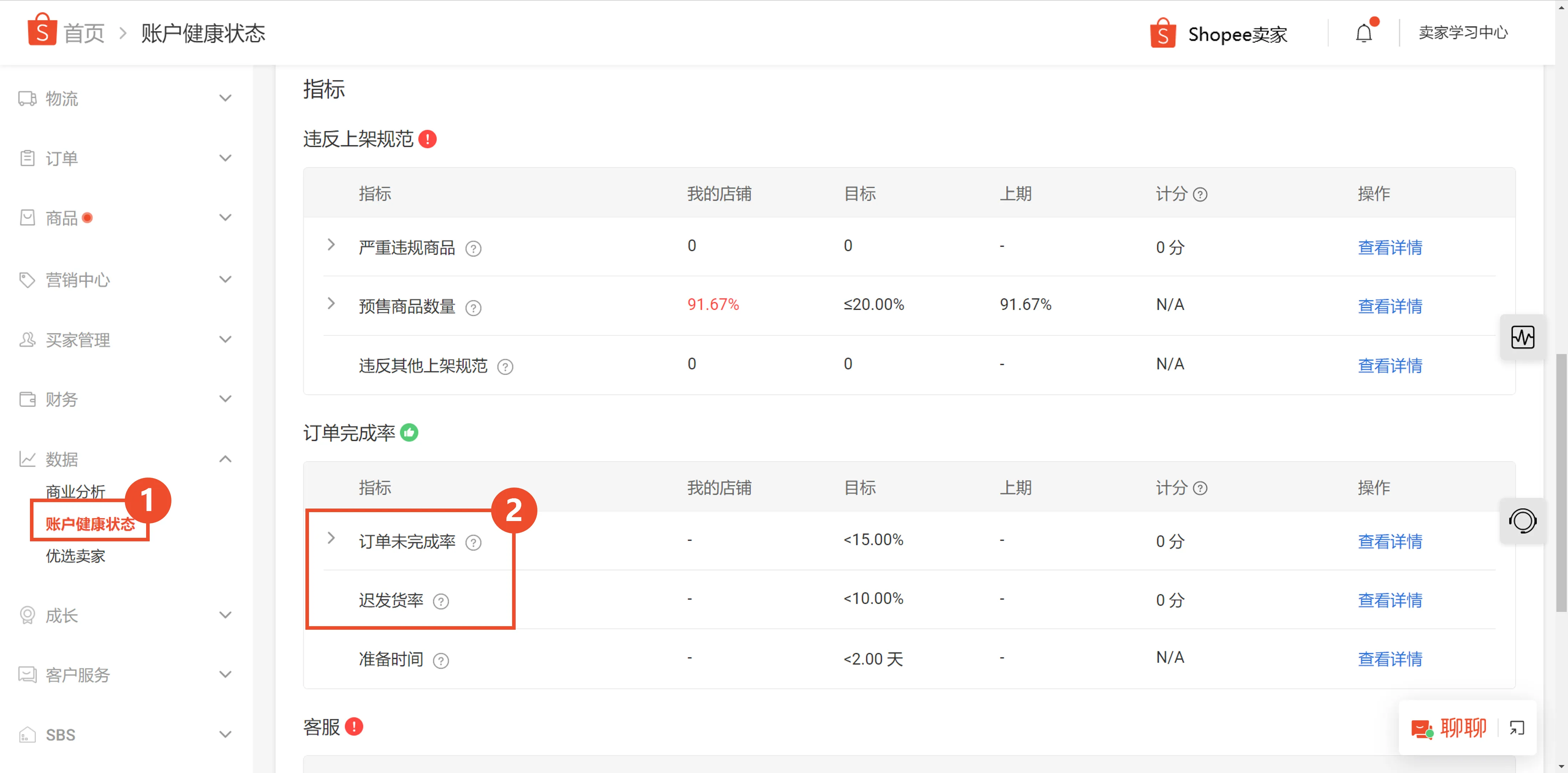The image size is (1568, 773).
Task: Click the question mark next to 迟发货率
Action: coord(441,601)
